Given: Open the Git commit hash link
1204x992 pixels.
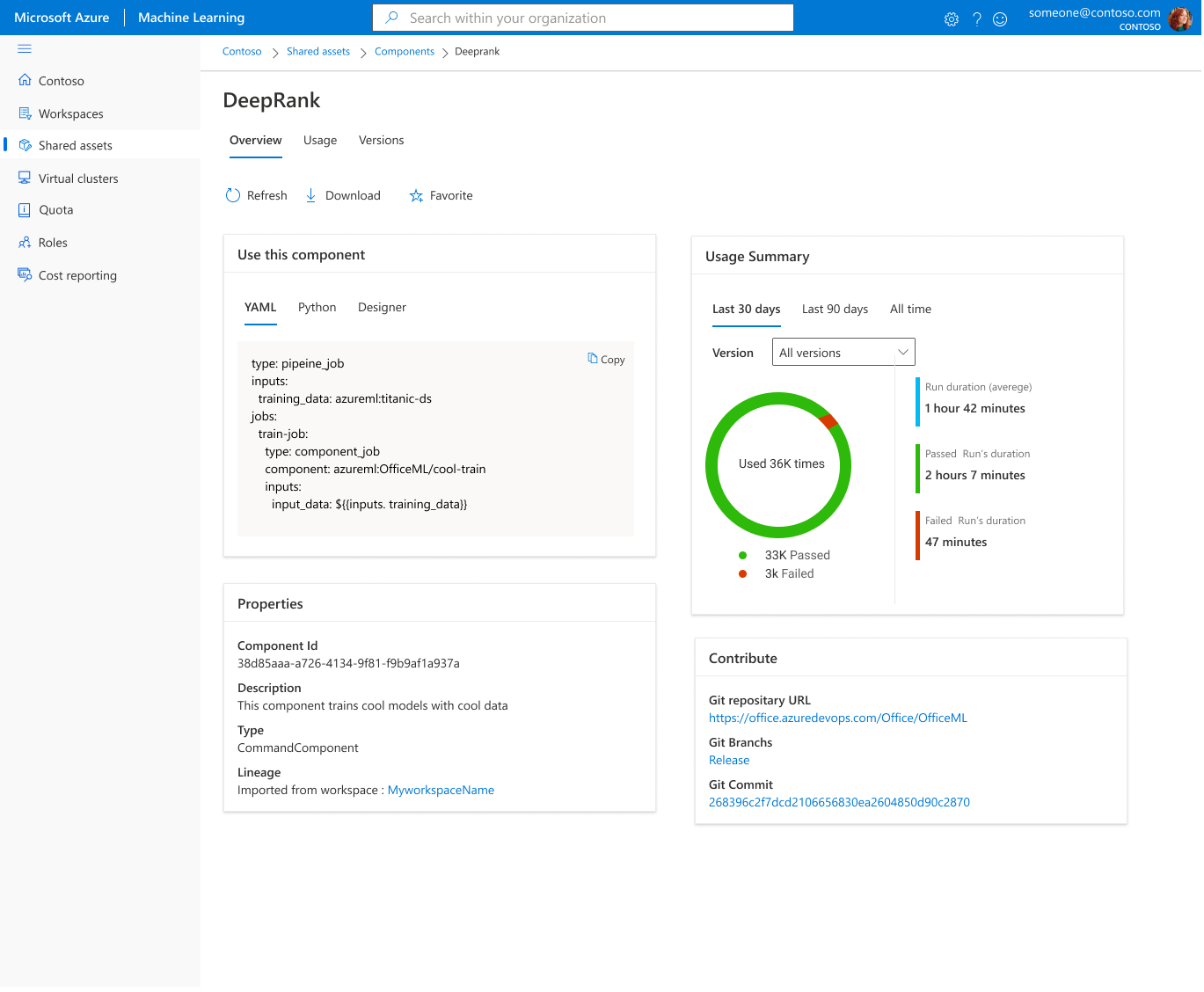Looking at the screenshot, I should (x=839, y=802).
